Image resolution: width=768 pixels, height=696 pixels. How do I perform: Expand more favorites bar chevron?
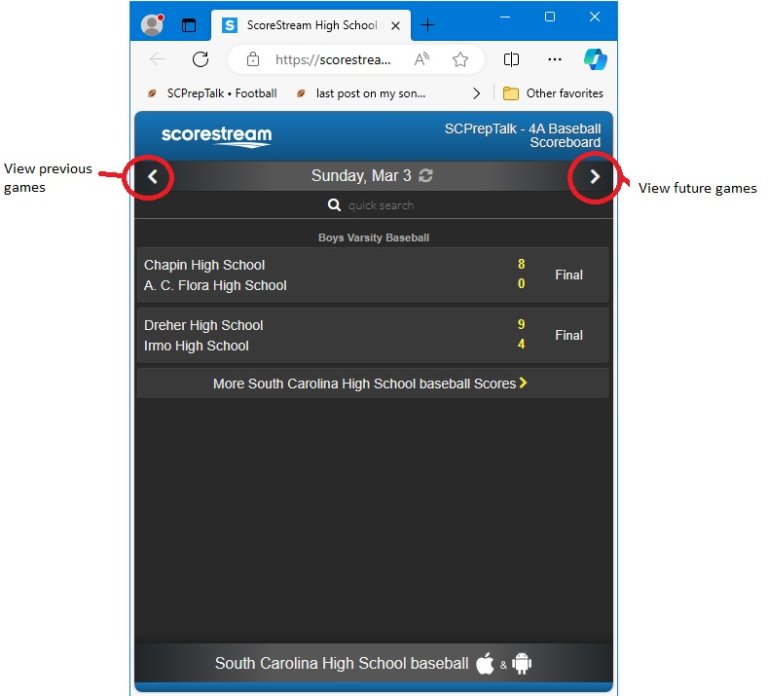[477, 93]
